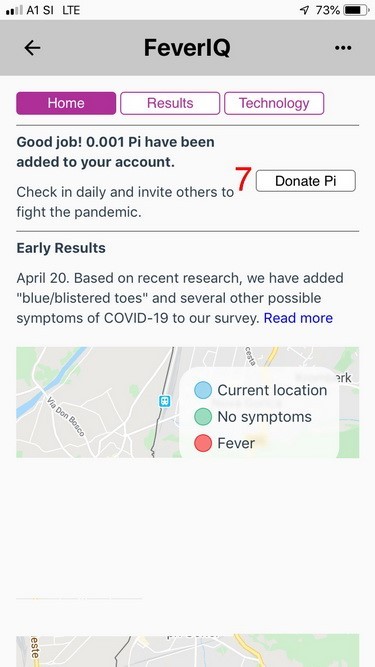Tap the battery indicator in status bar
Viewport: 375px width, 667px height.
pyautogui.click(x=356, y=10)
